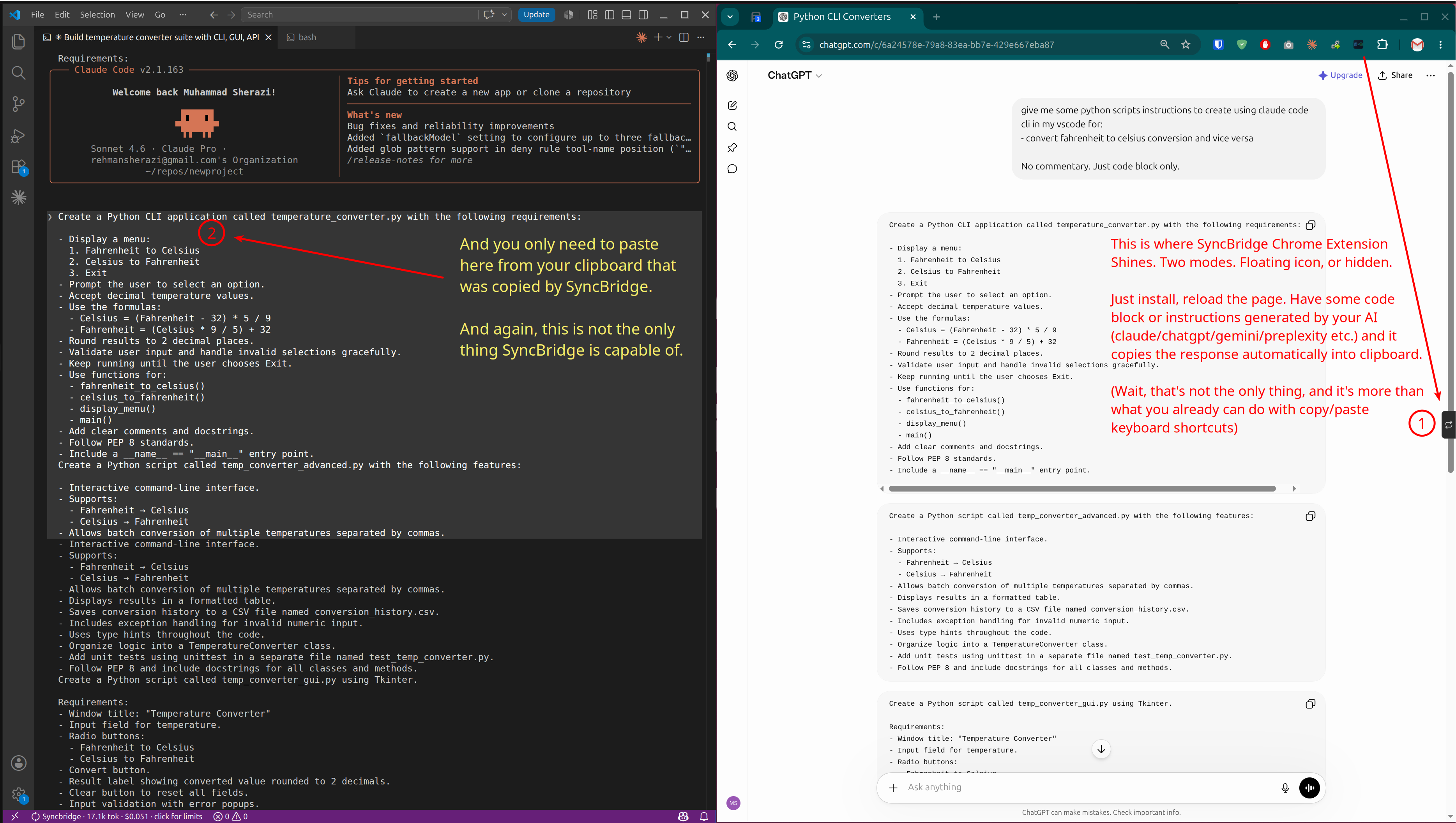This screenshot has width=1456, height=823.
Task: Split the VS Code editor
Action: (x=684, y=37)
